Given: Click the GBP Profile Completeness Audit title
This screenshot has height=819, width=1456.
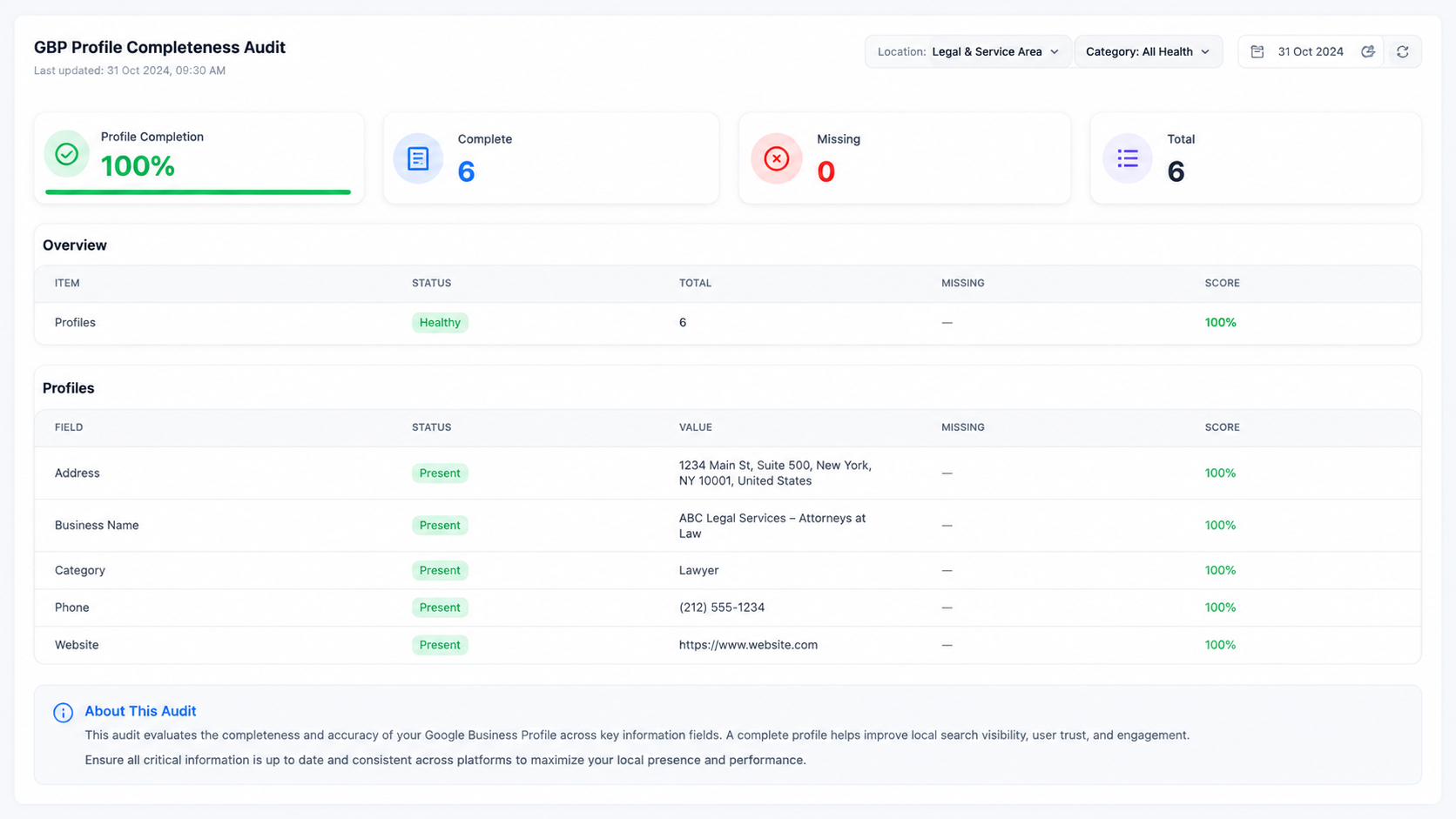Looking at the screenshot, I should pyautogui.click(x=159, y=47).
